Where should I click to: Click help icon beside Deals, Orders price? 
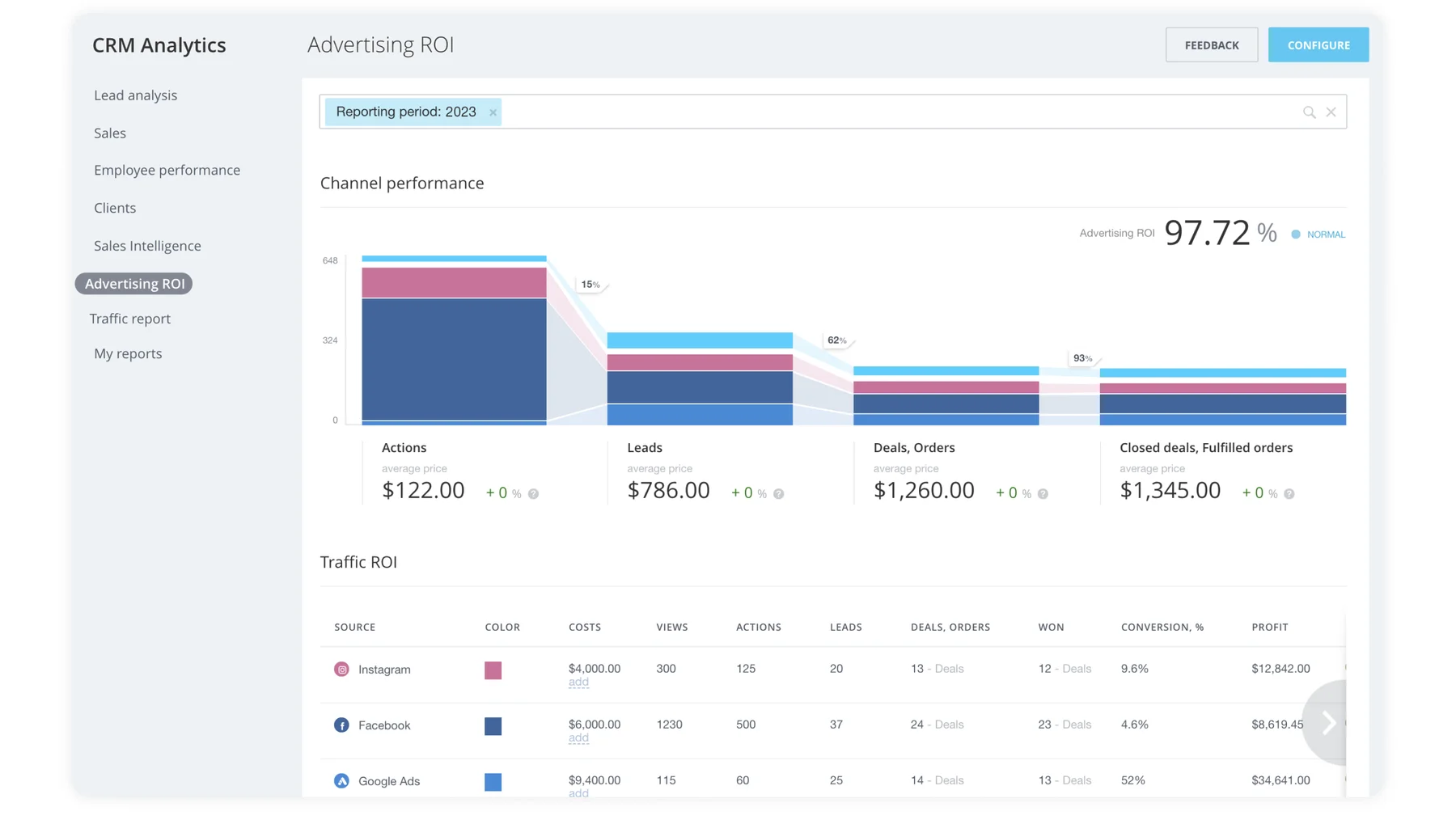coord(1043,494)
